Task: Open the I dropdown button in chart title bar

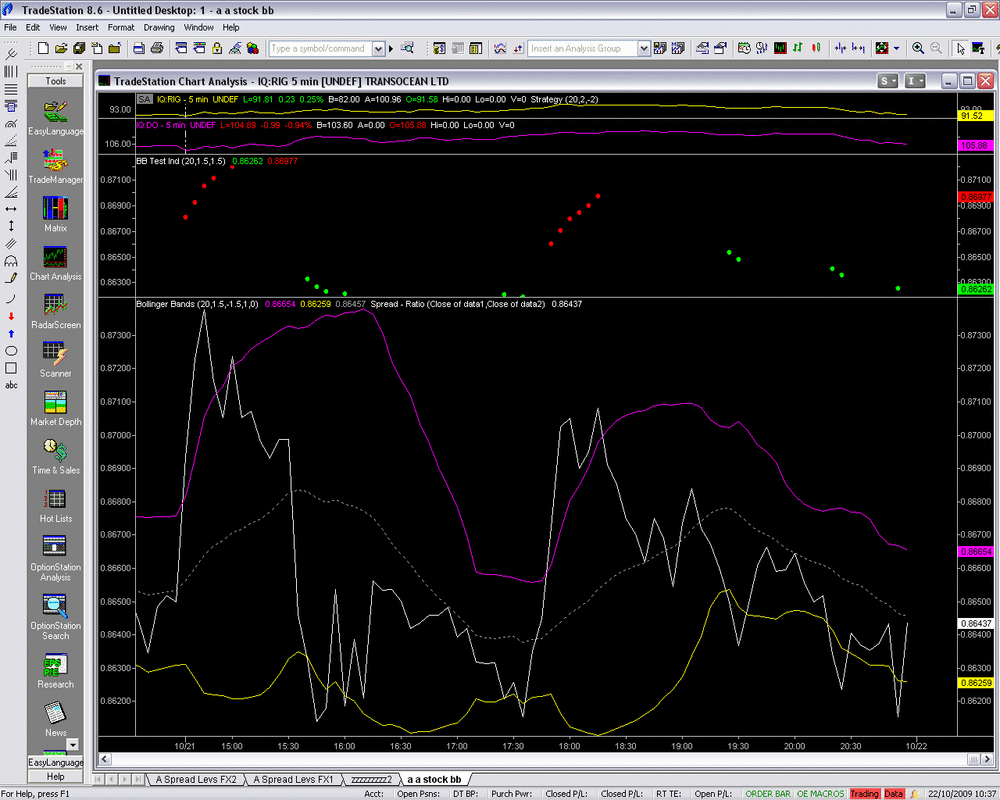Action: (x=915, y=81)
